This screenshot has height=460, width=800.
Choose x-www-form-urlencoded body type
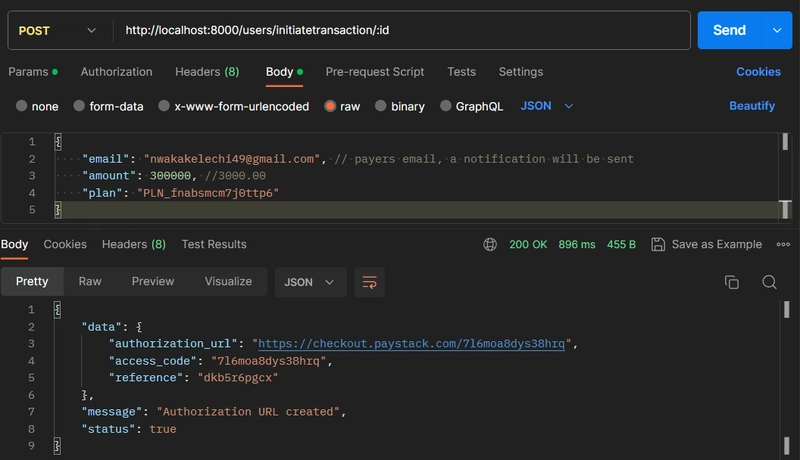pyautogui.click(x=164, y=106)
